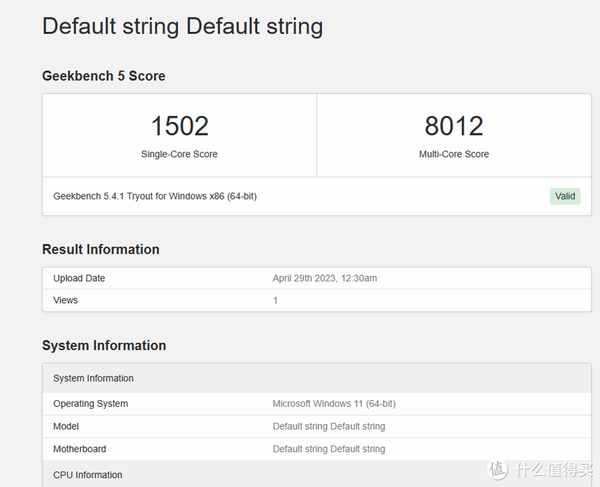Click the single-core score number 1502
Viewport: 600px width, 487px height.
tap(179, 126)
